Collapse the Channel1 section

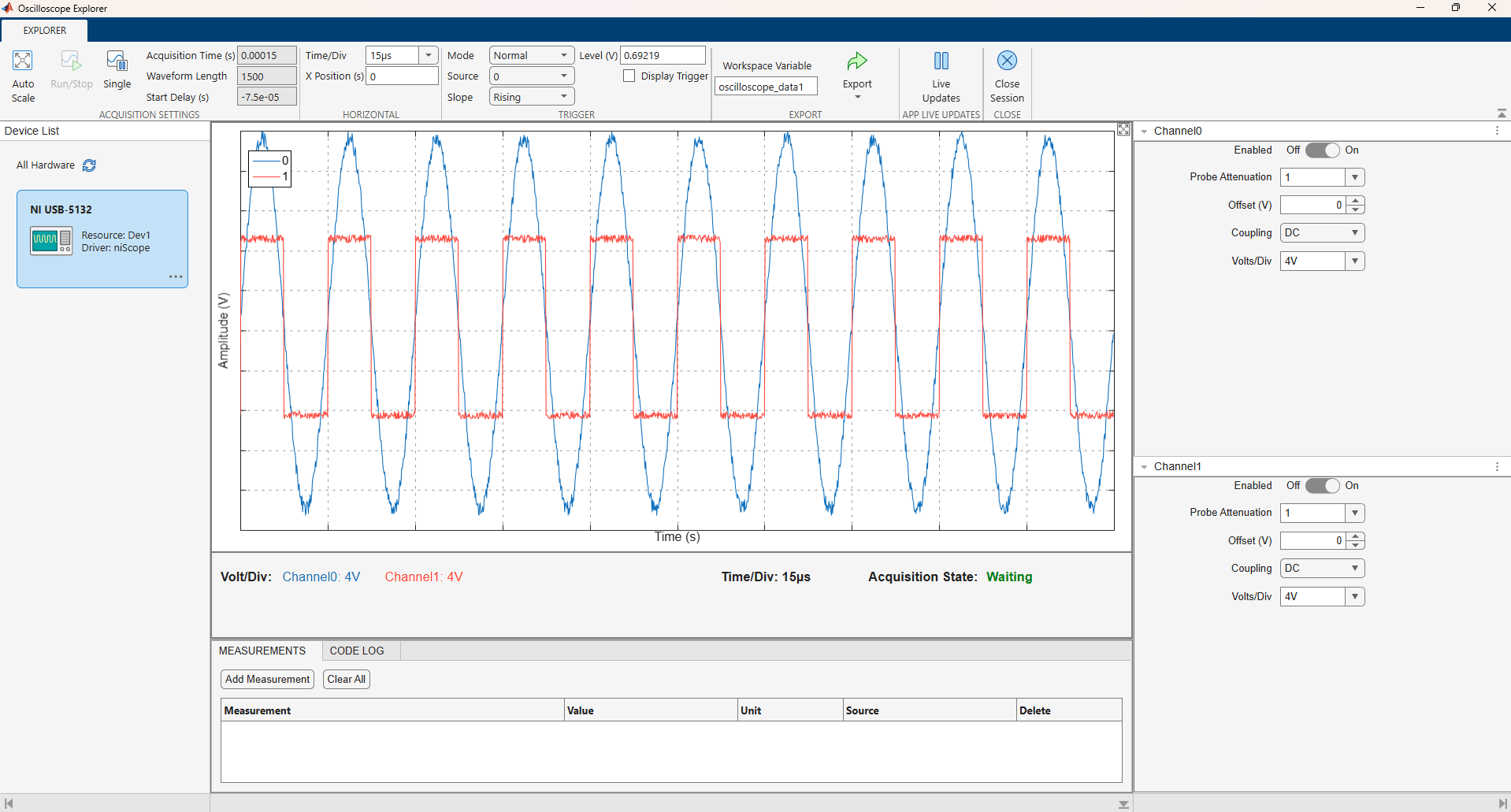click(x=1145, y=467)
